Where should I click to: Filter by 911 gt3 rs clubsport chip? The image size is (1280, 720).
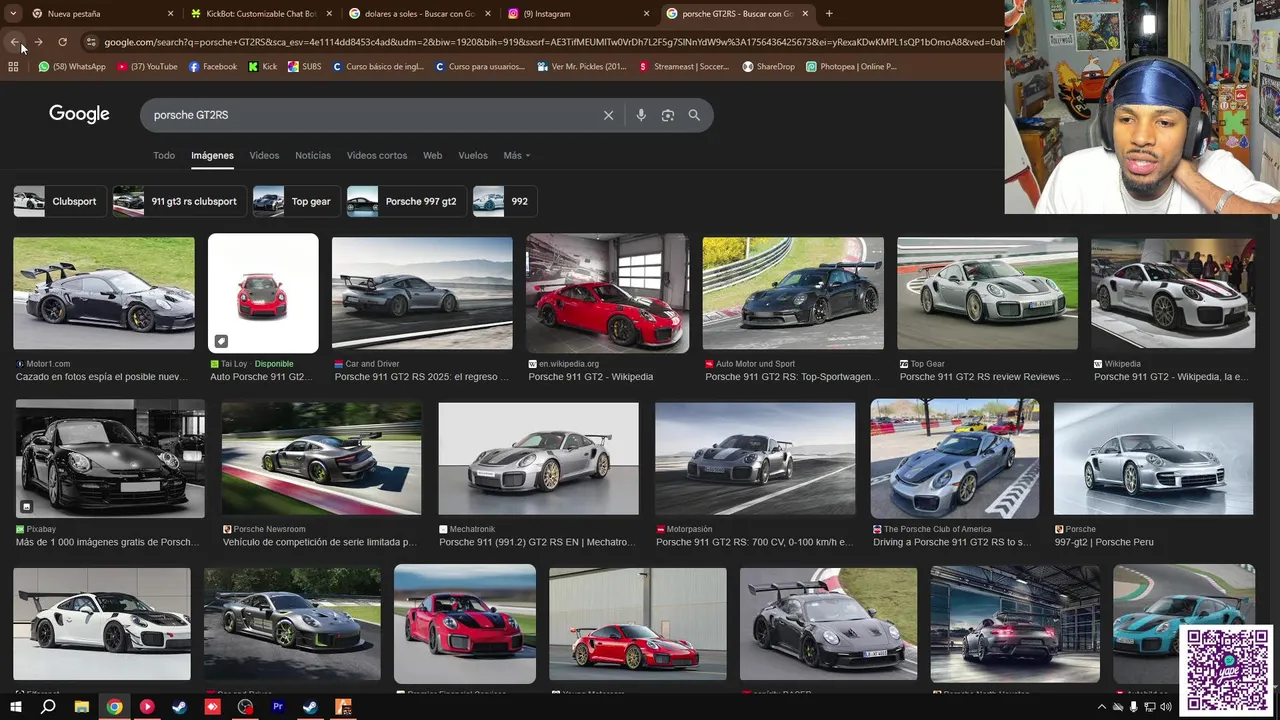click(x=179, y=201)
